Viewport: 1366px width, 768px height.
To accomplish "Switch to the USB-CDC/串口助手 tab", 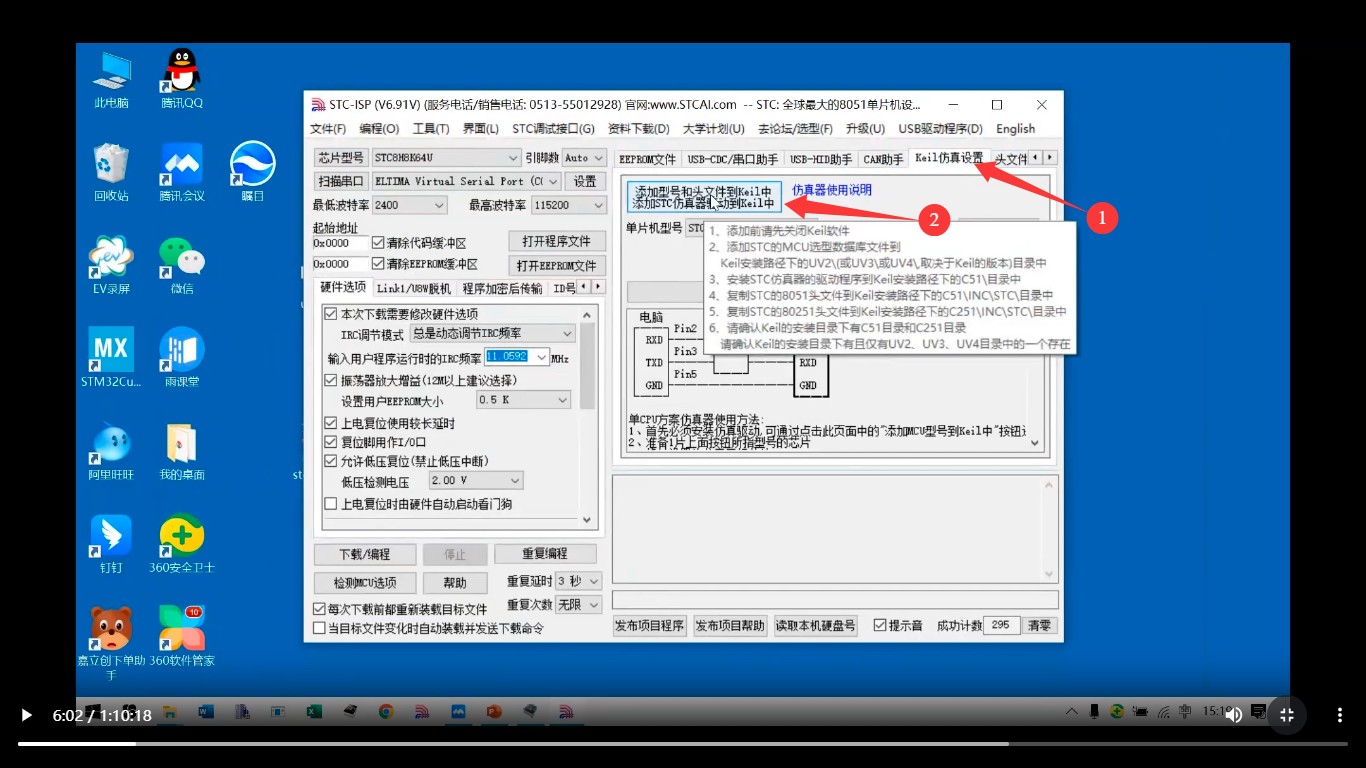I will [733, 159].
